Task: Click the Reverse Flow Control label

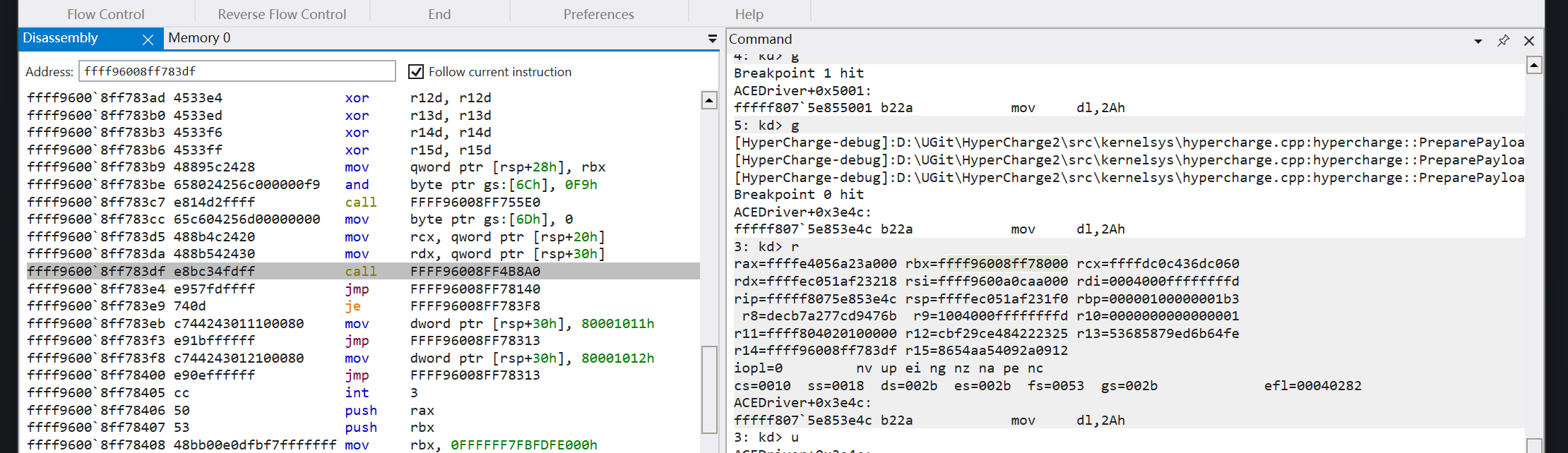Action: coord(282,14)
